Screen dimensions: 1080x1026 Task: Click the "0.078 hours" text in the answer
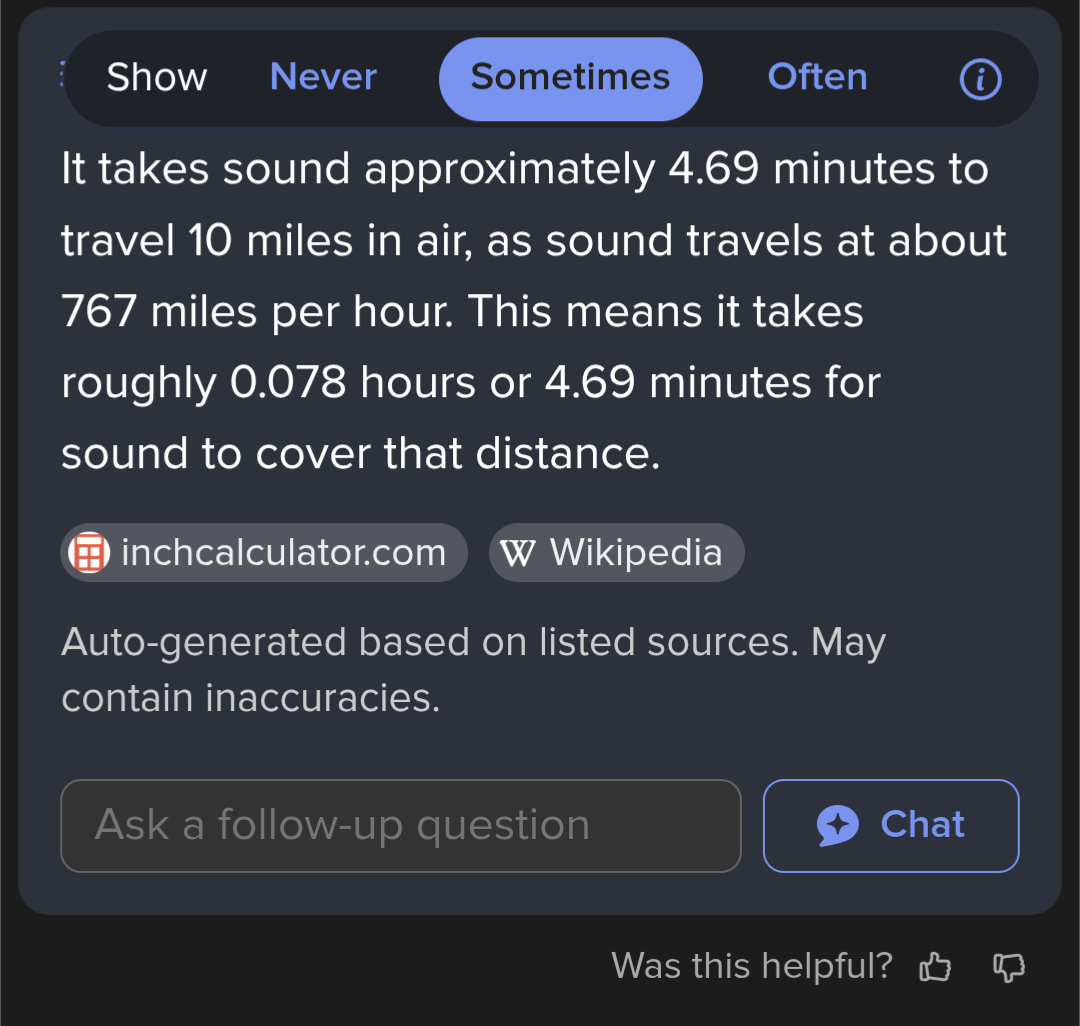point(353,382)
